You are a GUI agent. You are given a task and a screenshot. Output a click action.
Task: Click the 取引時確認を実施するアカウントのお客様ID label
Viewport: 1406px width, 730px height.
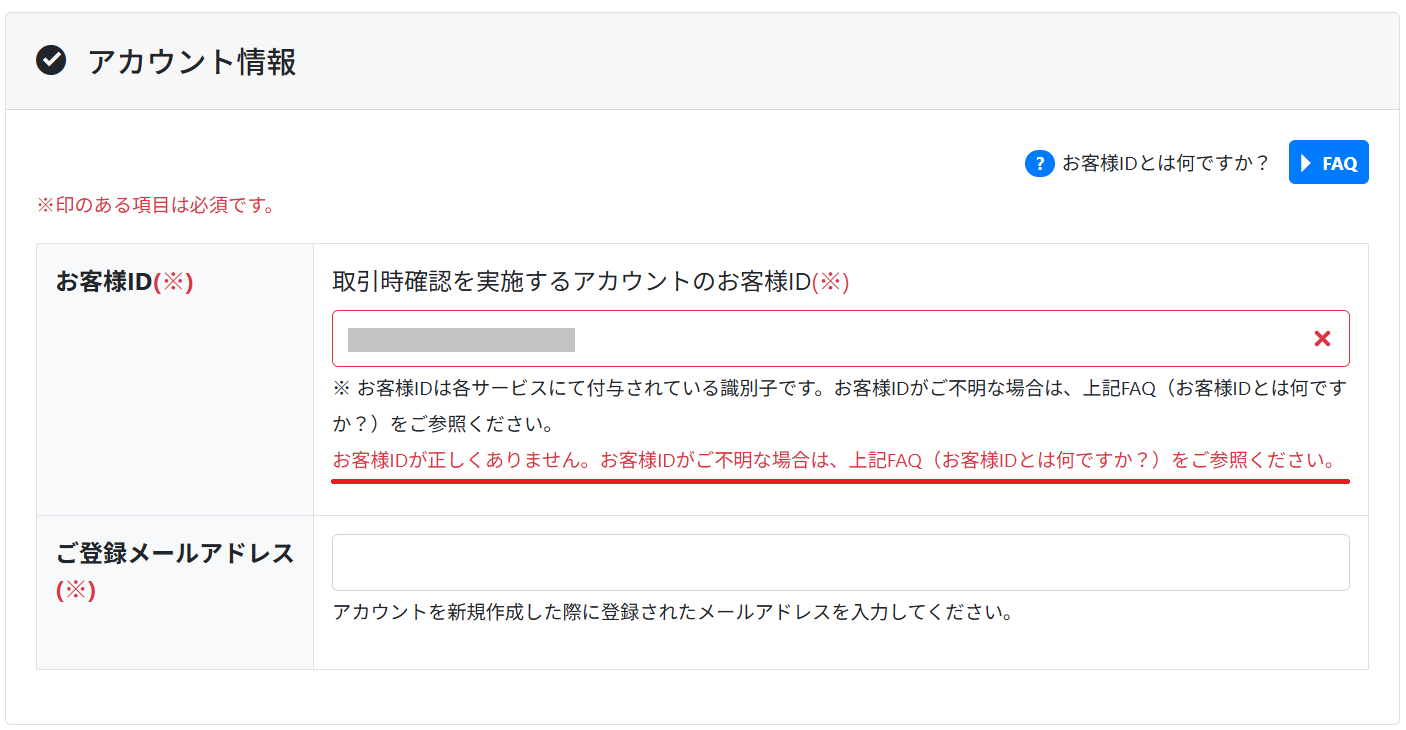591,282
